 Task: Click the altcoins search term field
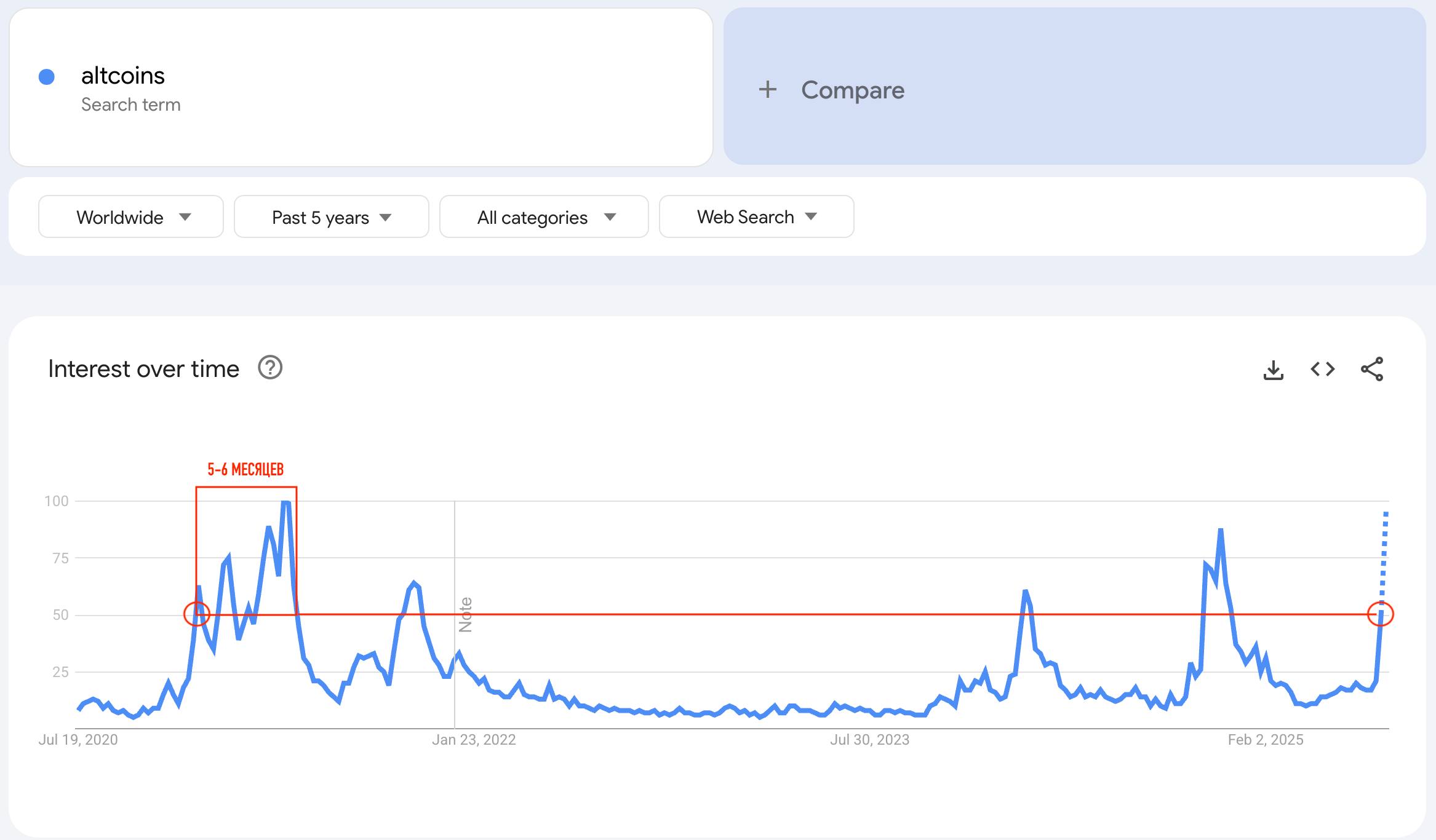tap(361, 87)
